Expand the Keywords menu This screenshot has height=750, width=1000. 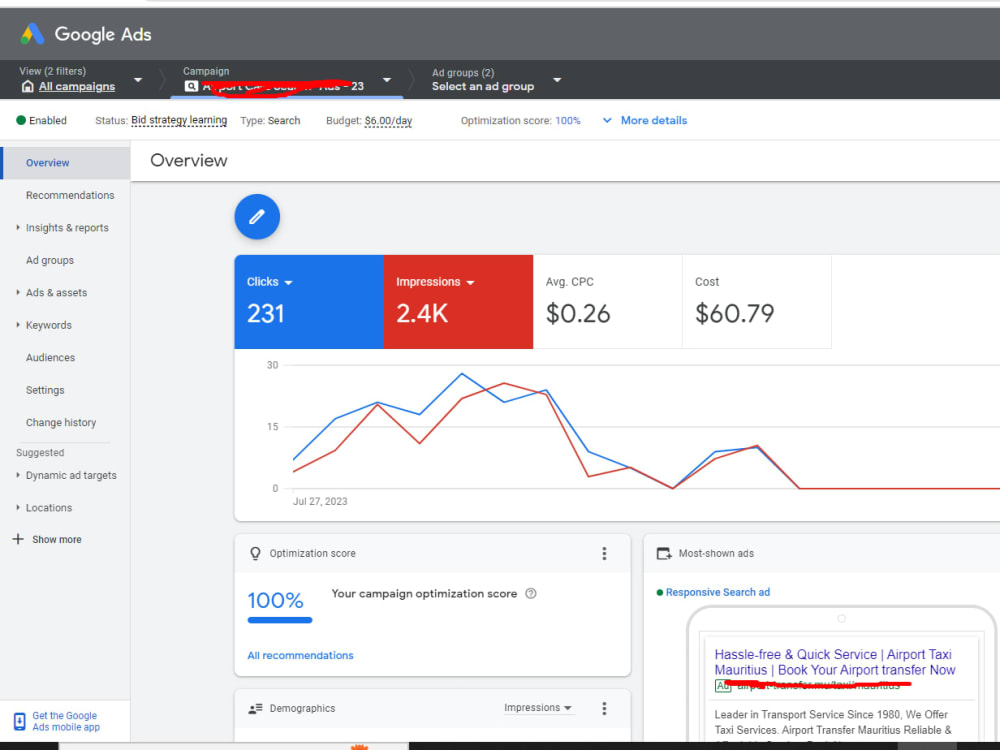[18, 325]
